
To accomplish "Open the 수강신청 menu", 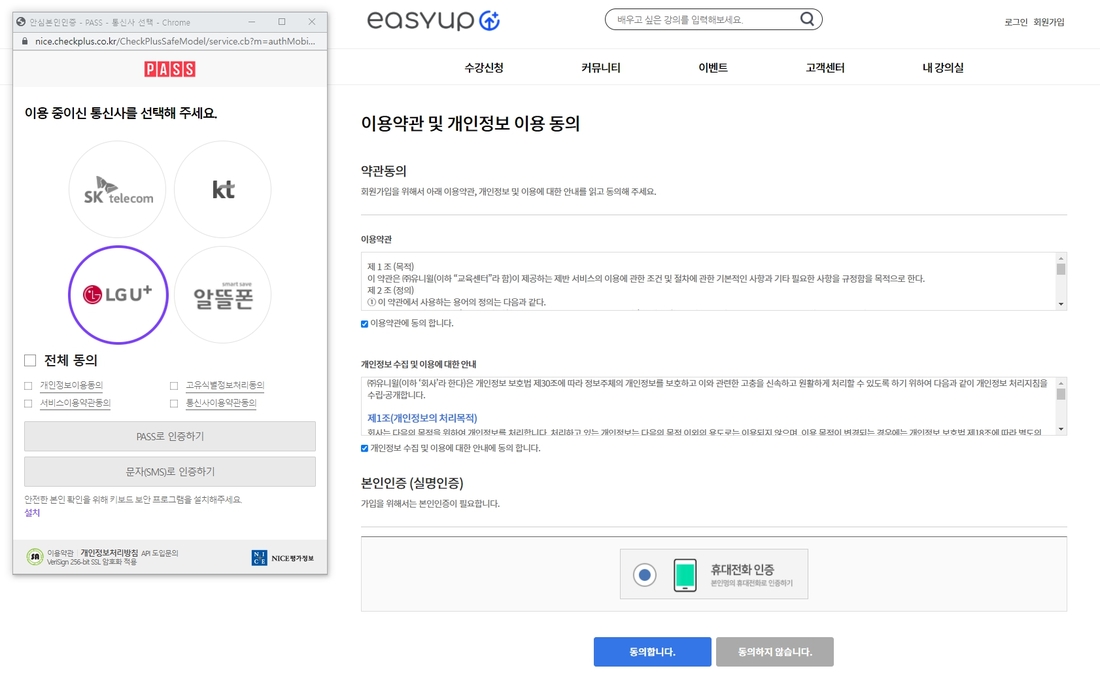I will point(484,68).
